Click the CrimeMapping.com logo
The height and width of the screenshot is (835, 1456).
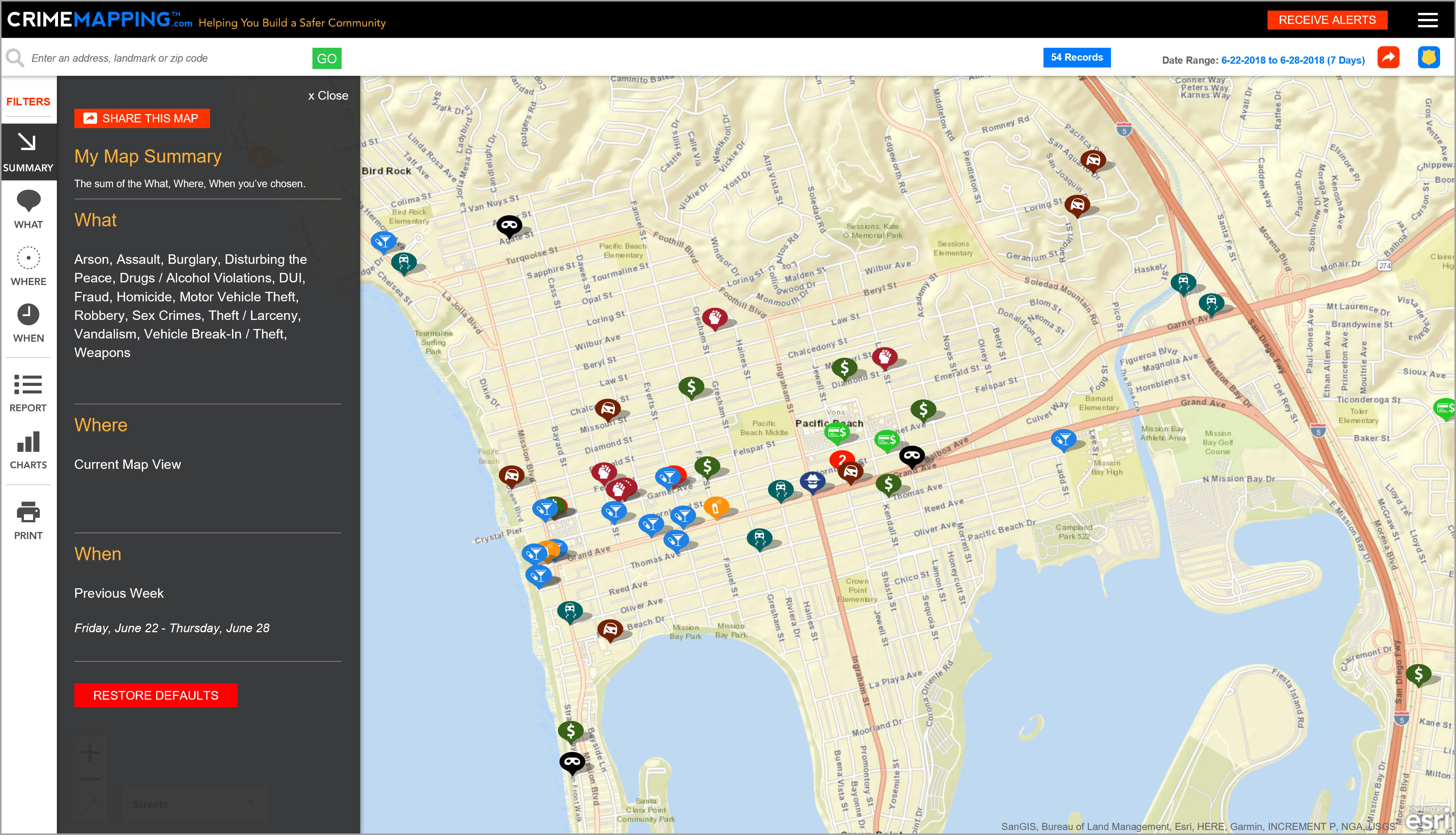pyautogui.click(x=99, y=19)
